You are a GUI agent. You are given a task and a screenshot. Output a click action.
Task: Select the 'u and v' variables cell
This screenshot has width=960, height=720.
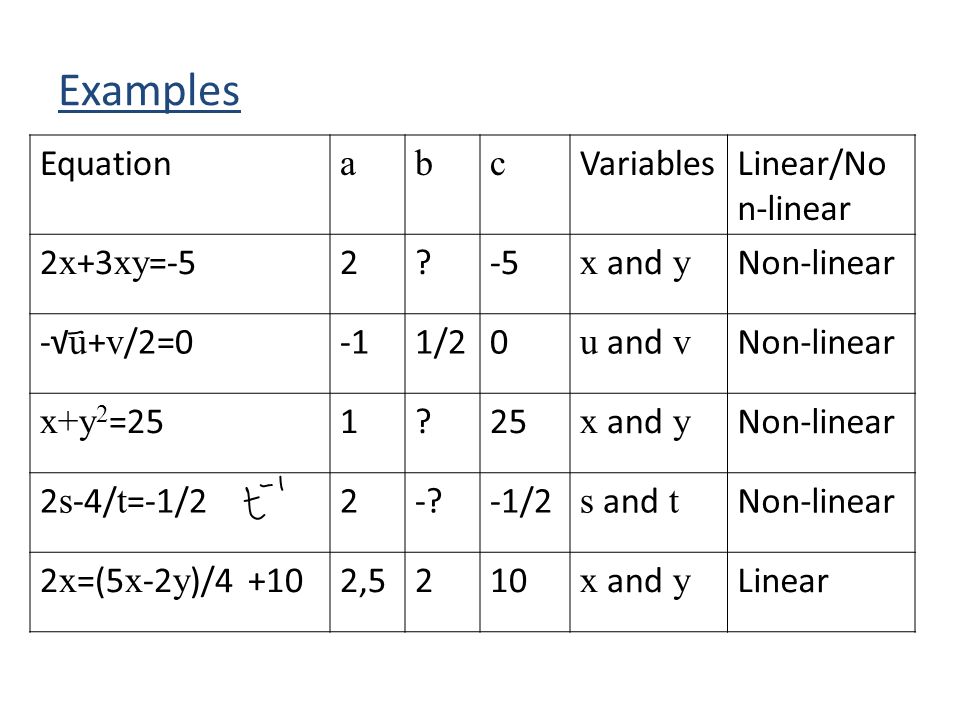click(648, 353)
